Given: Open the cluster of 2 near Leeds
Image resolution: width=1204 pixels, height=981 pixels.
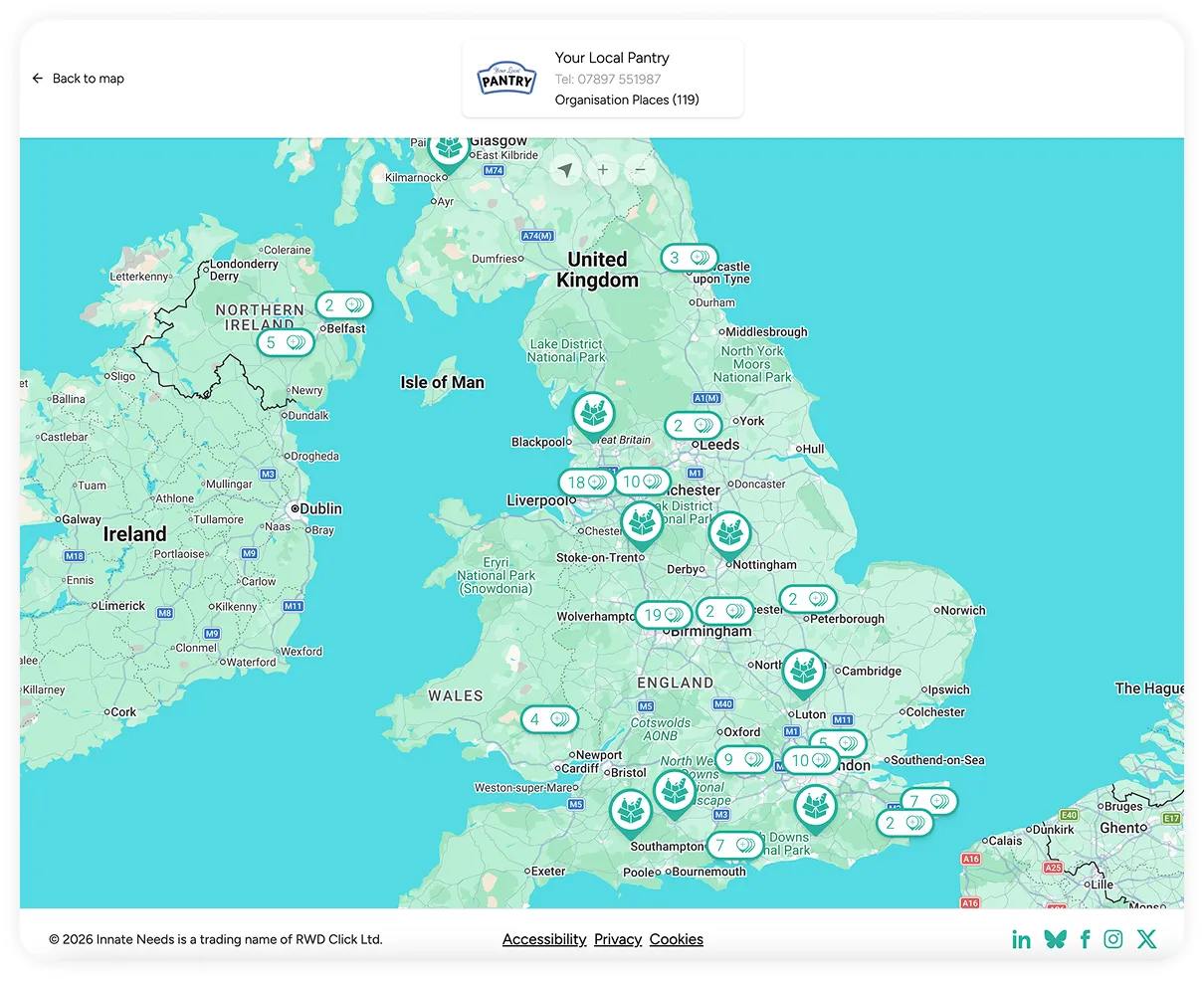Looking at the screenshot, I should (693, 425).
